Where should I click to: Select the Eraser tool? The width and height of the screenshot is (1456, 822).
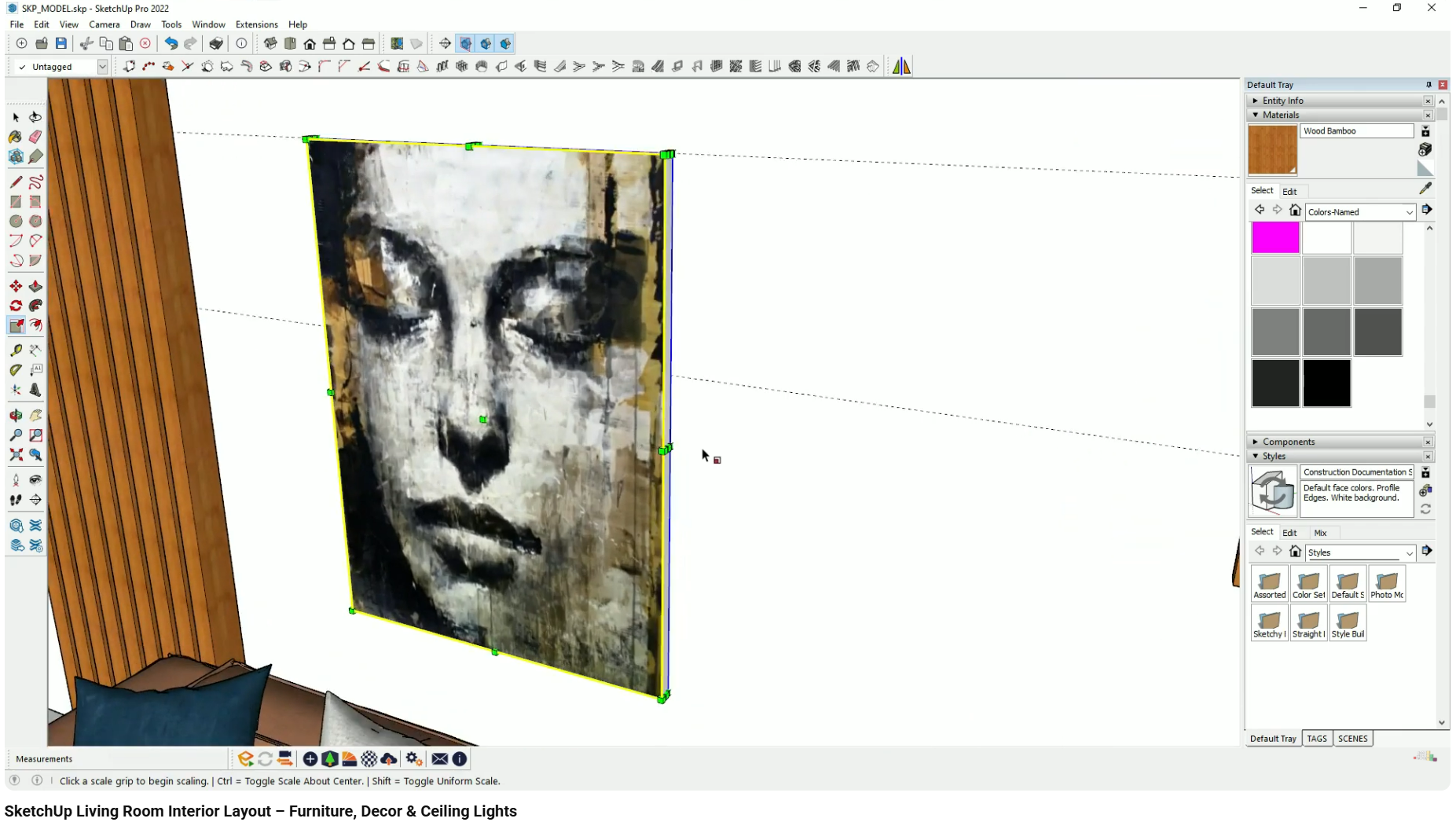(x=35, y=137)
